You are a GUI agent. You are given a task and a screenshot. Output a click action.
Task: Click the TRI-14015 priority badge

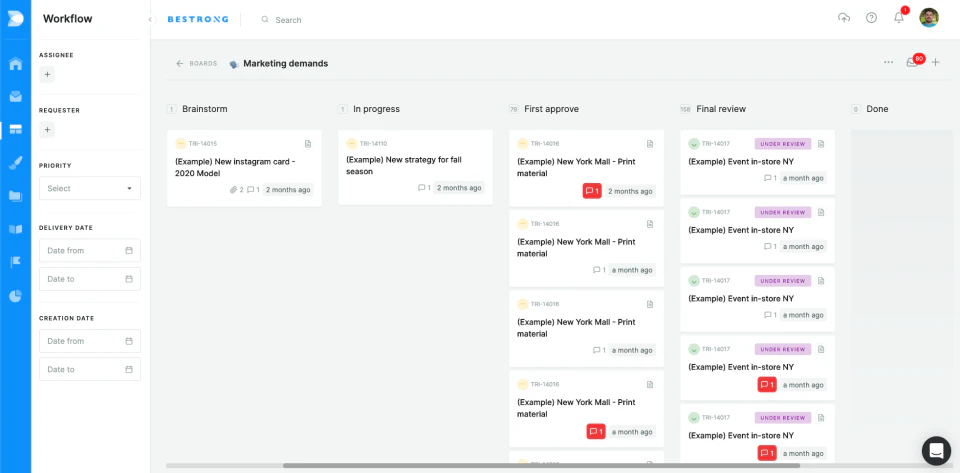click(x=180, y=144)
